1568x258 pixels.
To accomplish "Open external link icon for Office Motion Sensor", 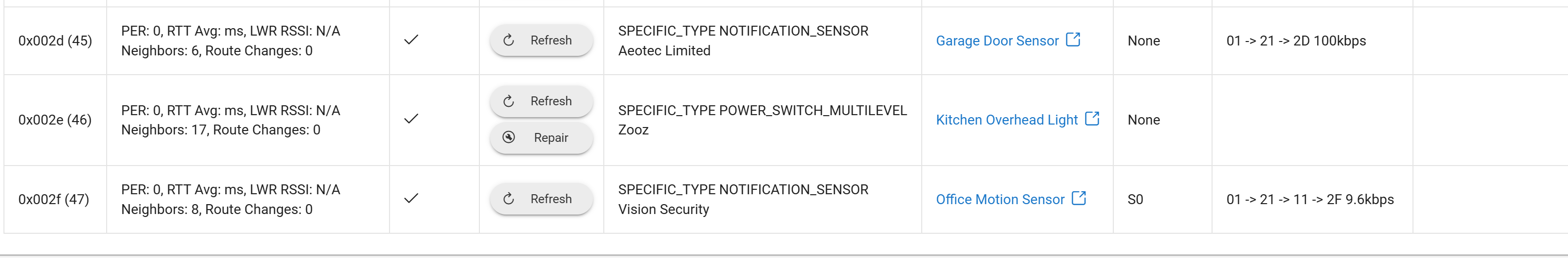I will (1079, 198).
